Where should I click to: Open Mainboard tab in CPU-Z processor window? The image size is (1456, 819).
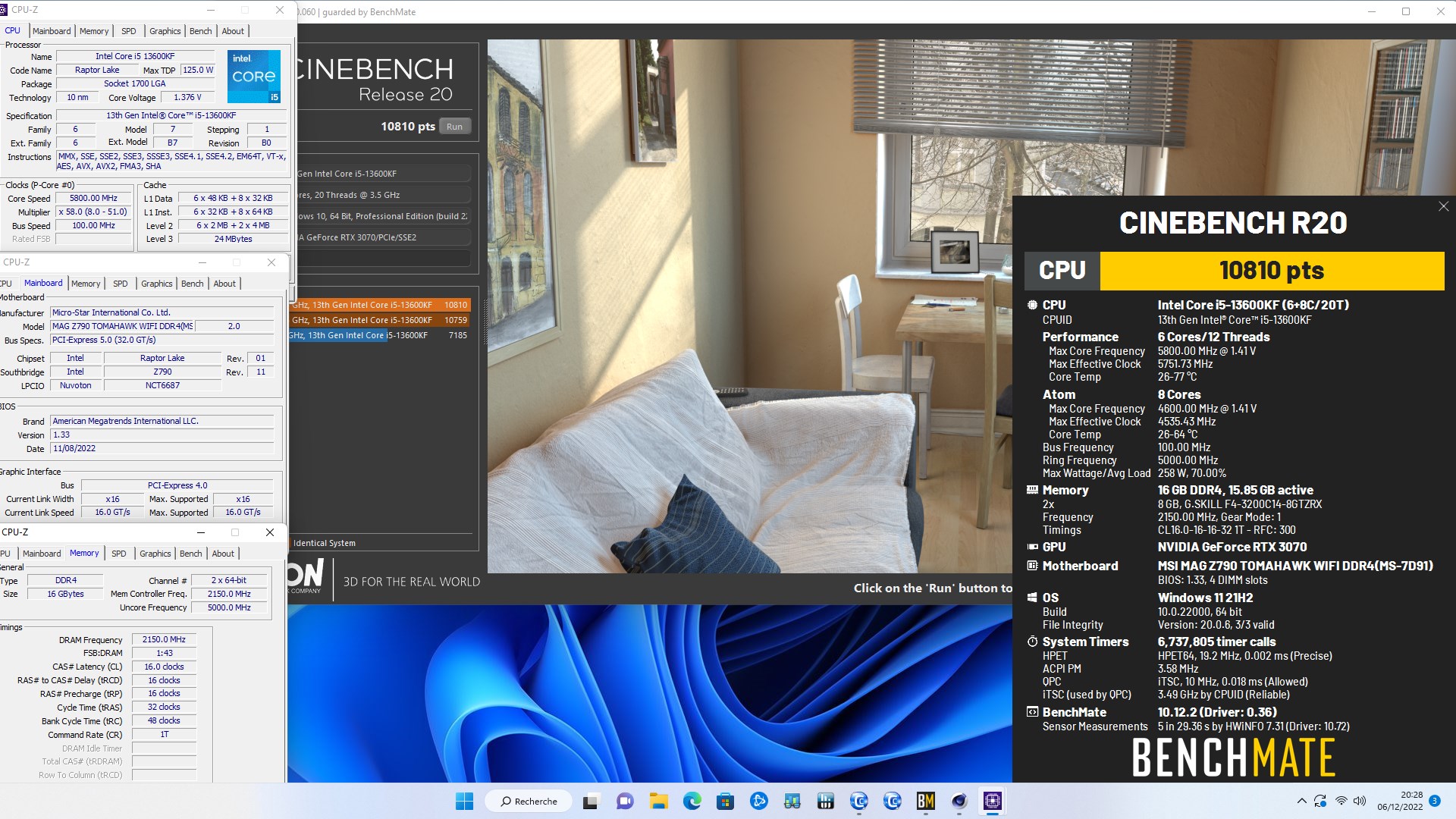[52, 31]
